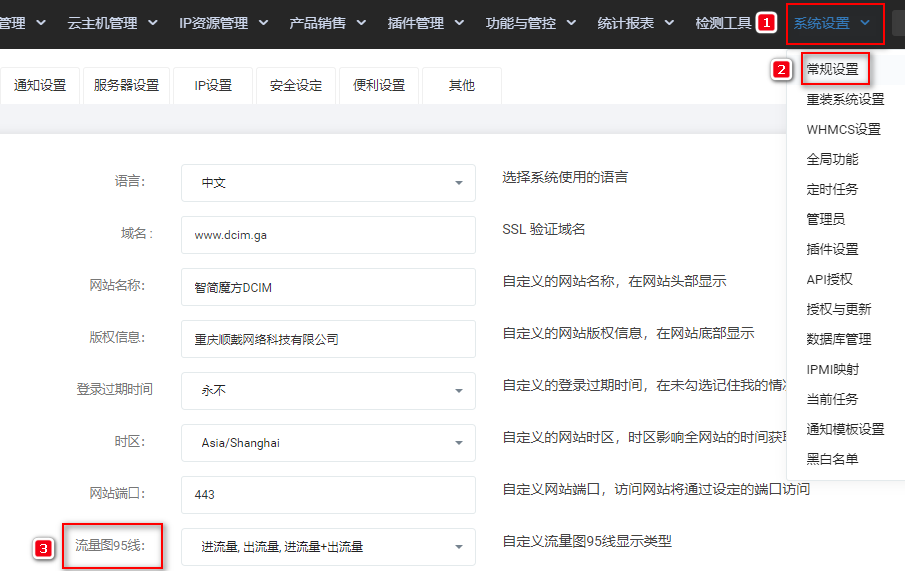Click the 流量图95线 field label

coord(110,545)
